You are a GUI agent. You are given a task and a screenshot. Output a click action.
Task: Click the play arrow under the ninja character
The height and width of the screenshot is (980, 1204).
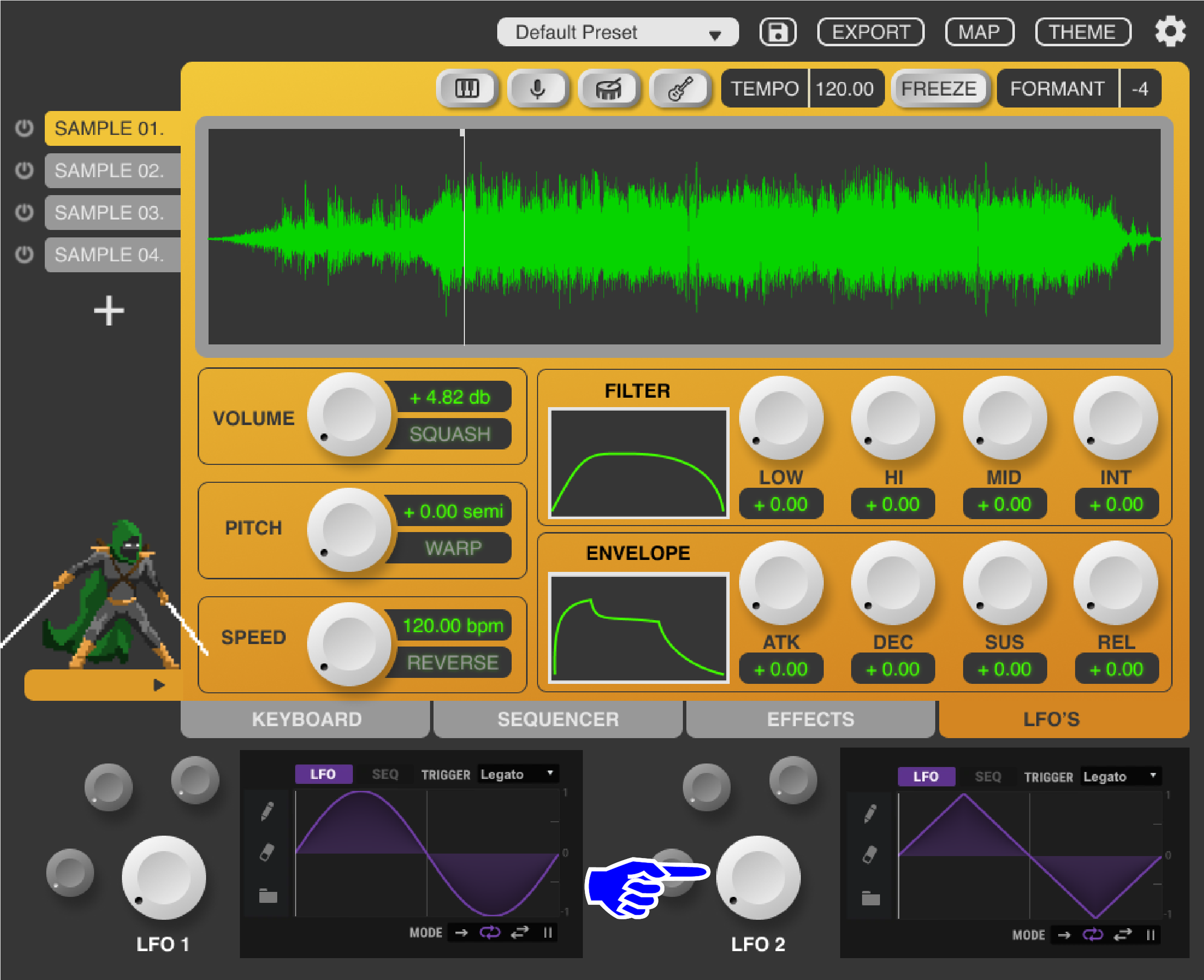159,685
